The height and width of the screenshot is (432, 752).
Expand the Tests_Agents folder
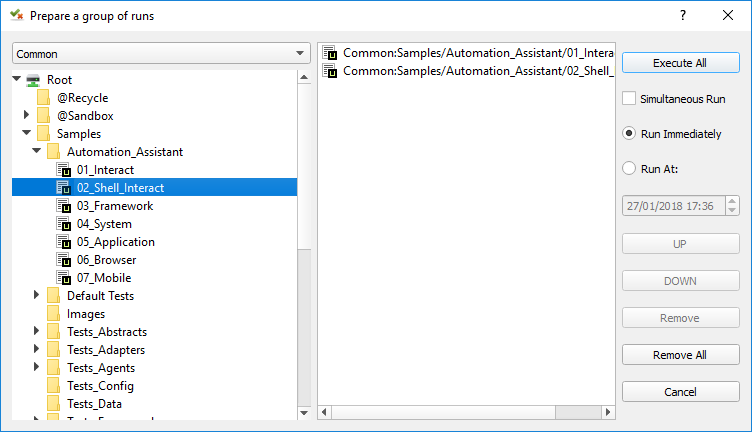36,366
